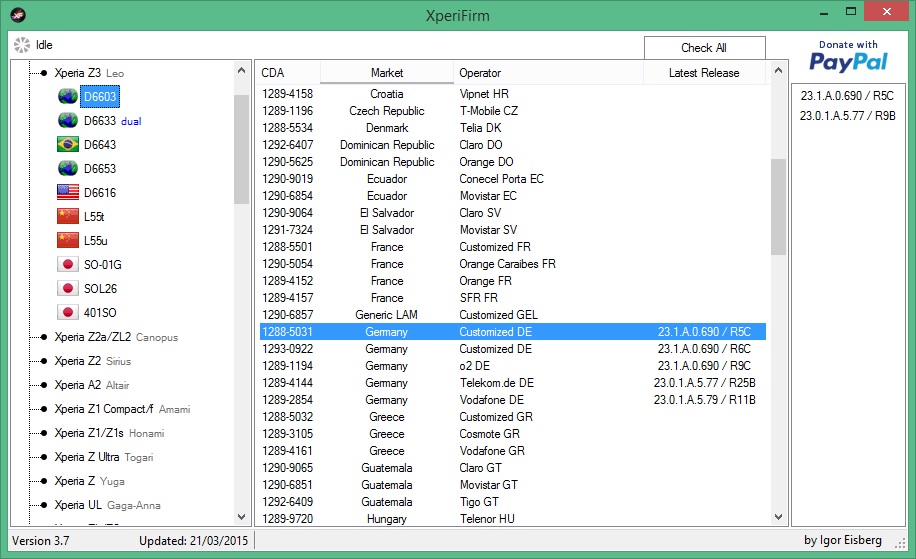Select the Telekom.de DE row

pyautogui.click(x=512, y=383)
